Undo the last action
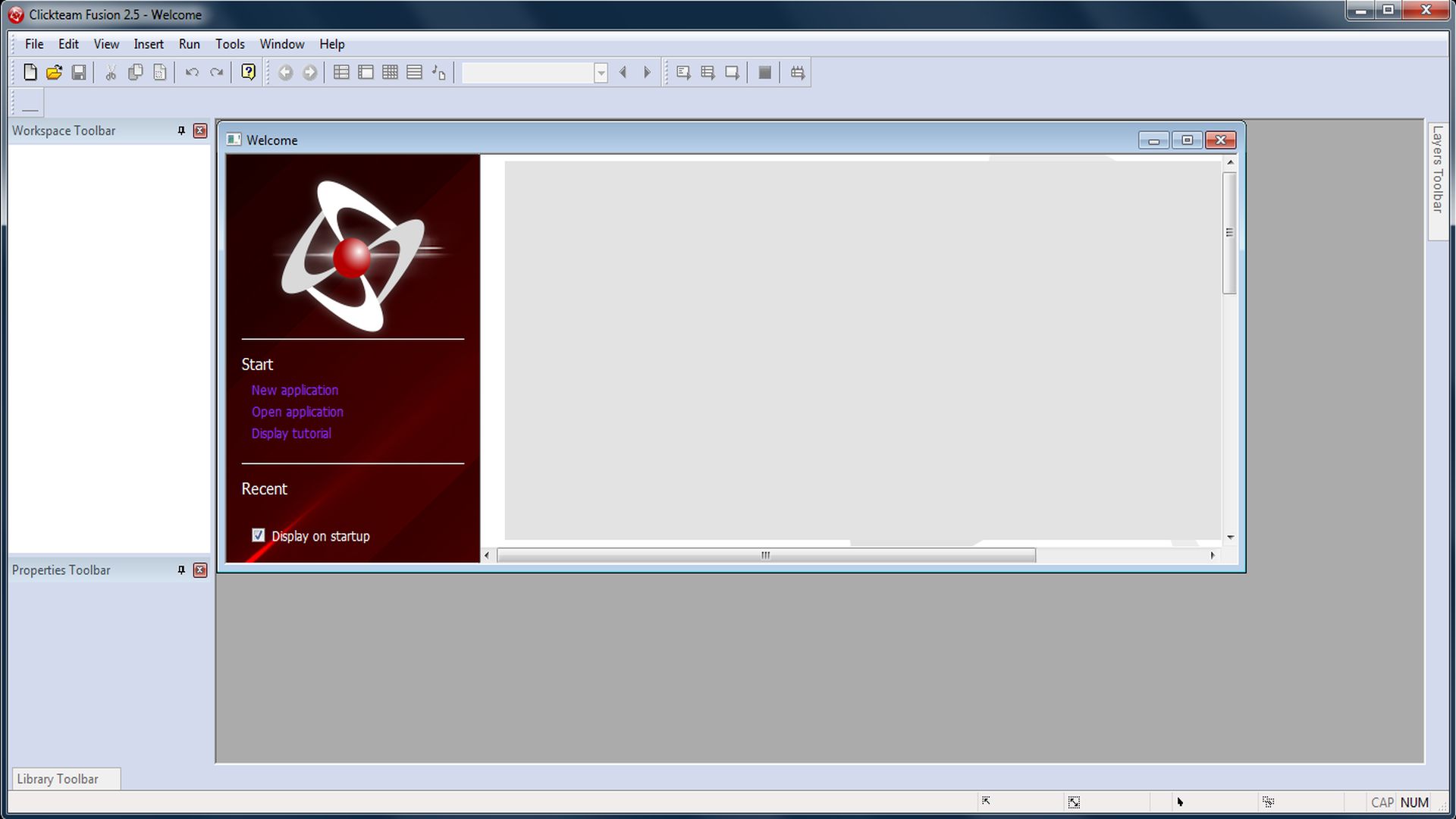Viewport: 1456px width, 819px height. point(192,72)
